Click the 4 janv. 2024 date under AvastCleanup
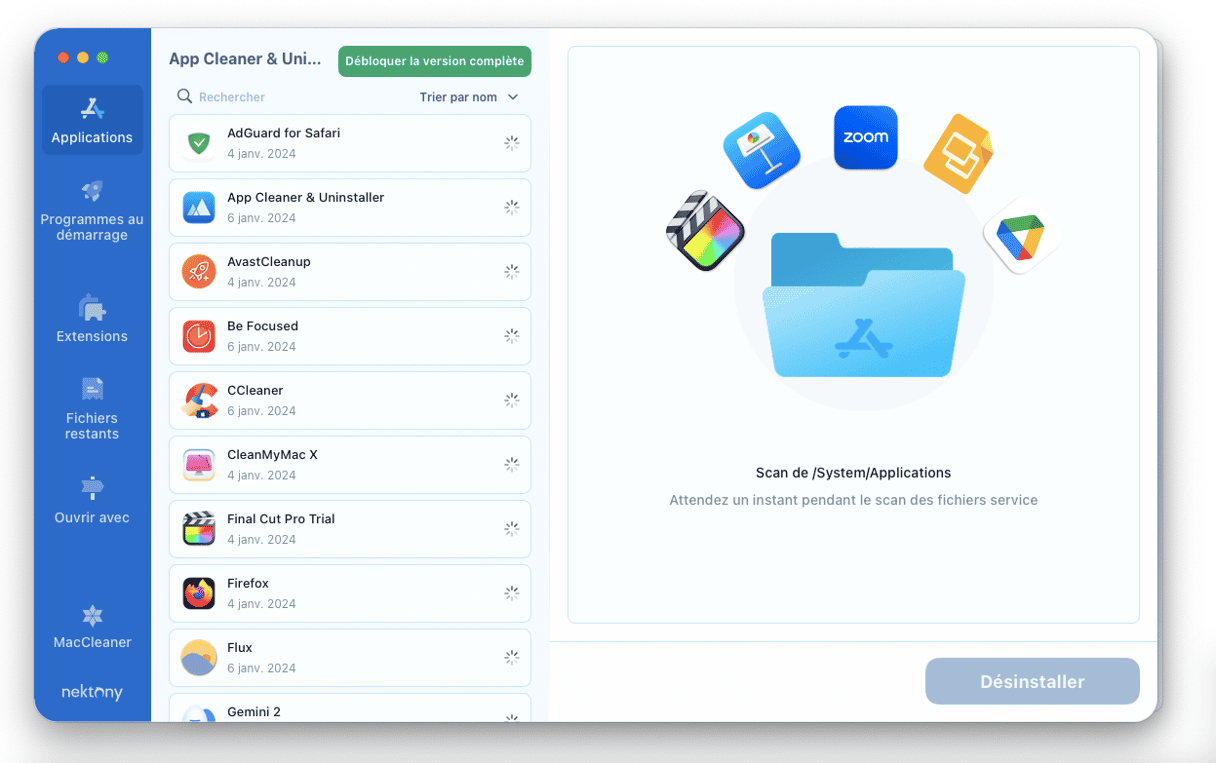The image size is (1216, 763). click(261, 283)
